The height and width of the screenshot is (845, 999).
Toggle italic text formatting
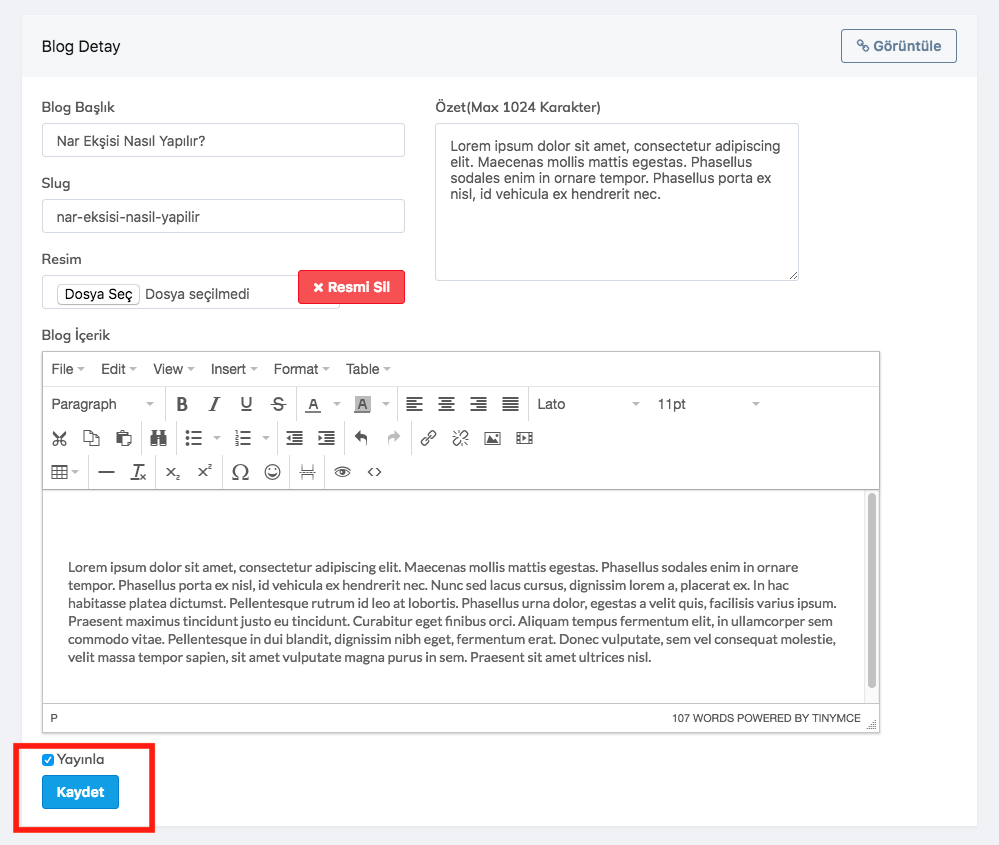[214, 404]
